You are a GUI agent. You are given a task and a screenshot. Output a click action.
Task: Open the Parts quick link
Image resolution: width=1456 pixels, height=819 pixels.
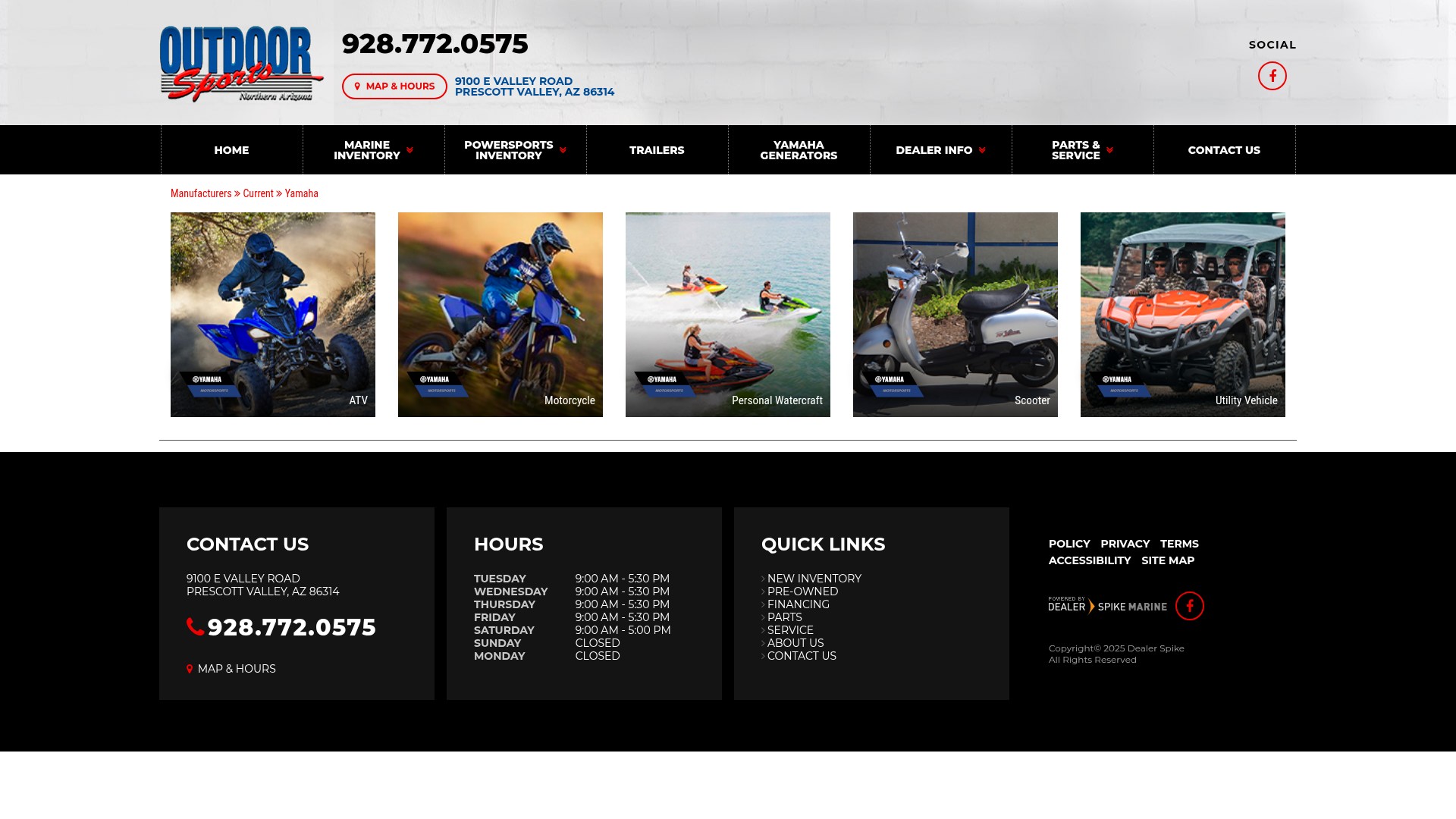point(784,617)
